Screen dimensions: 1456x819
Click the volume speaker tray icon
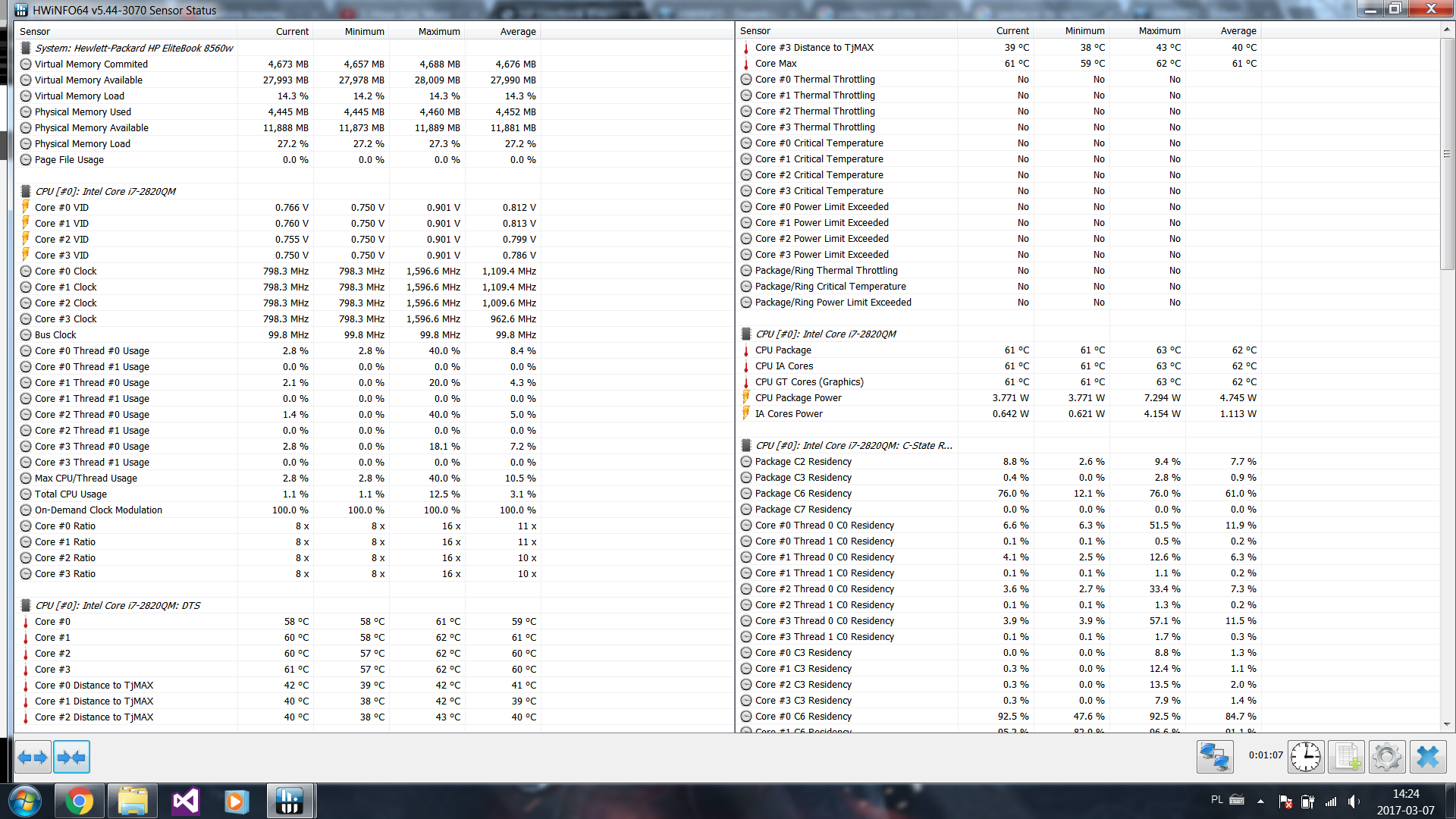click(x=1354, y=802)
